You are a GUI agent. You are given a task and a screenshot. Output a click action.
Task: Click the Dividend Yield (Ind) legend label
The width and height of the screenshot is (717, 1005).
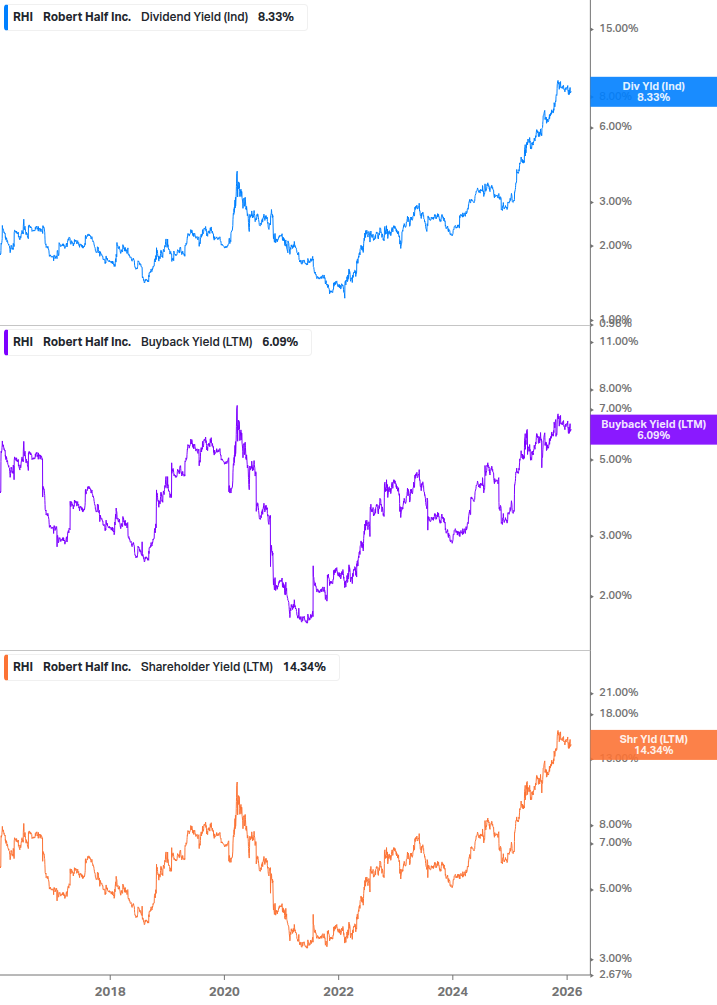coord(194,17)
